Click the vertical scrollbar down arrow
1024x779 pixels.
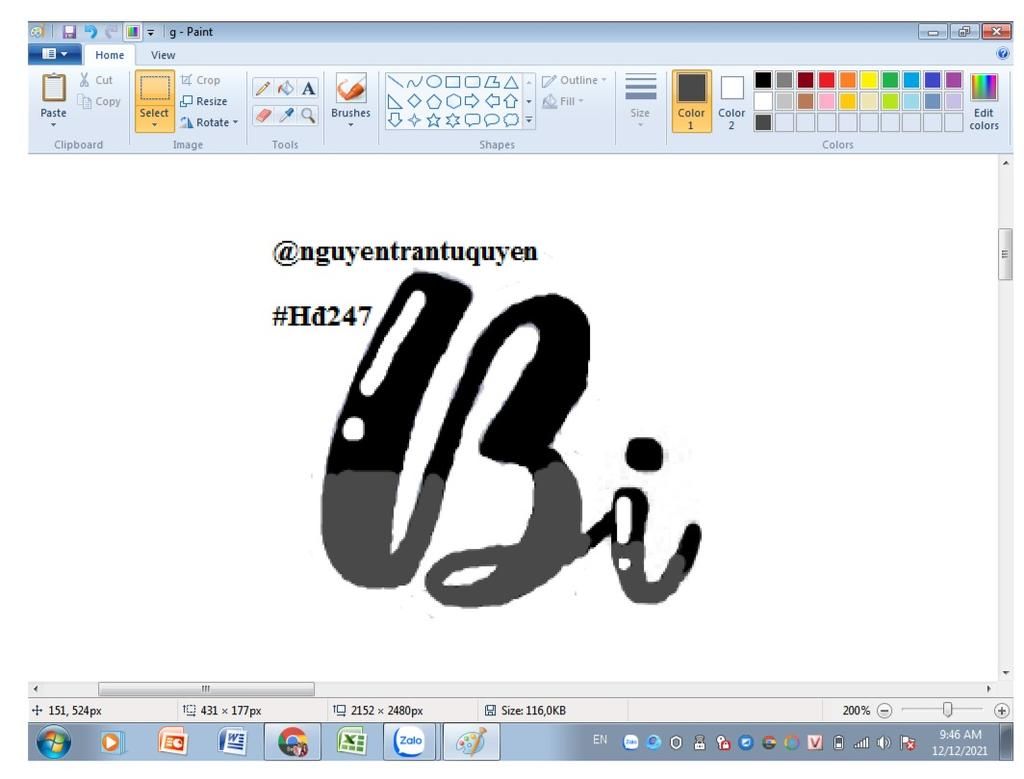1005,673
